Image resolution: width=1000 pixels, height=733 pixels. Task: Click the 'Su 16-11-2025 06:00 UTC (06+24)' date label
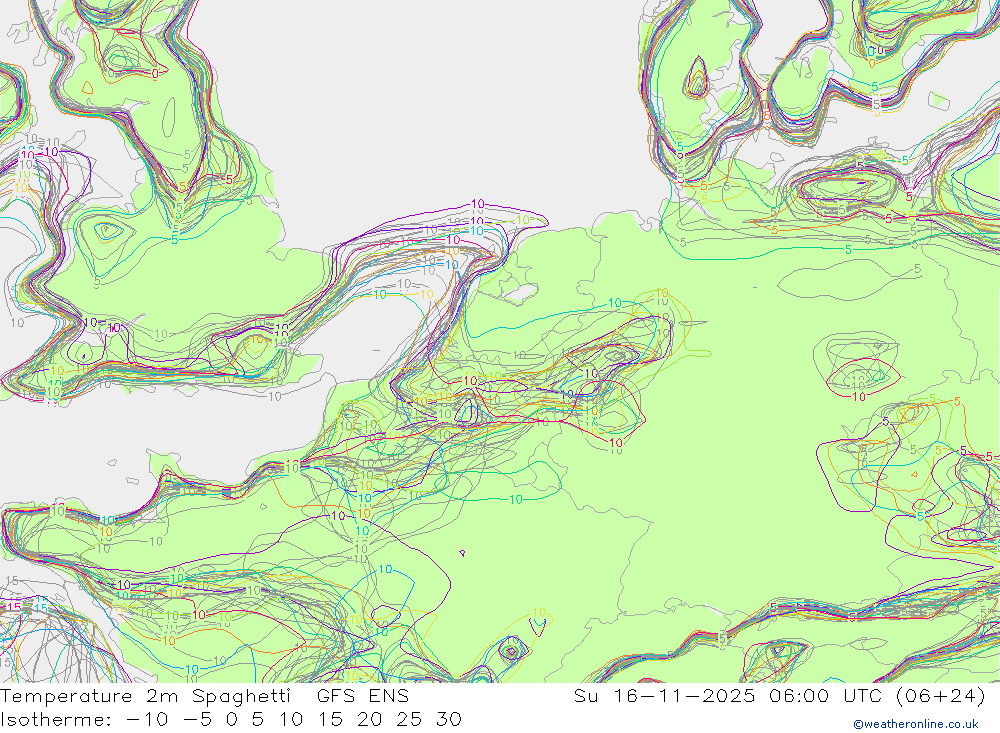(779, 696)
